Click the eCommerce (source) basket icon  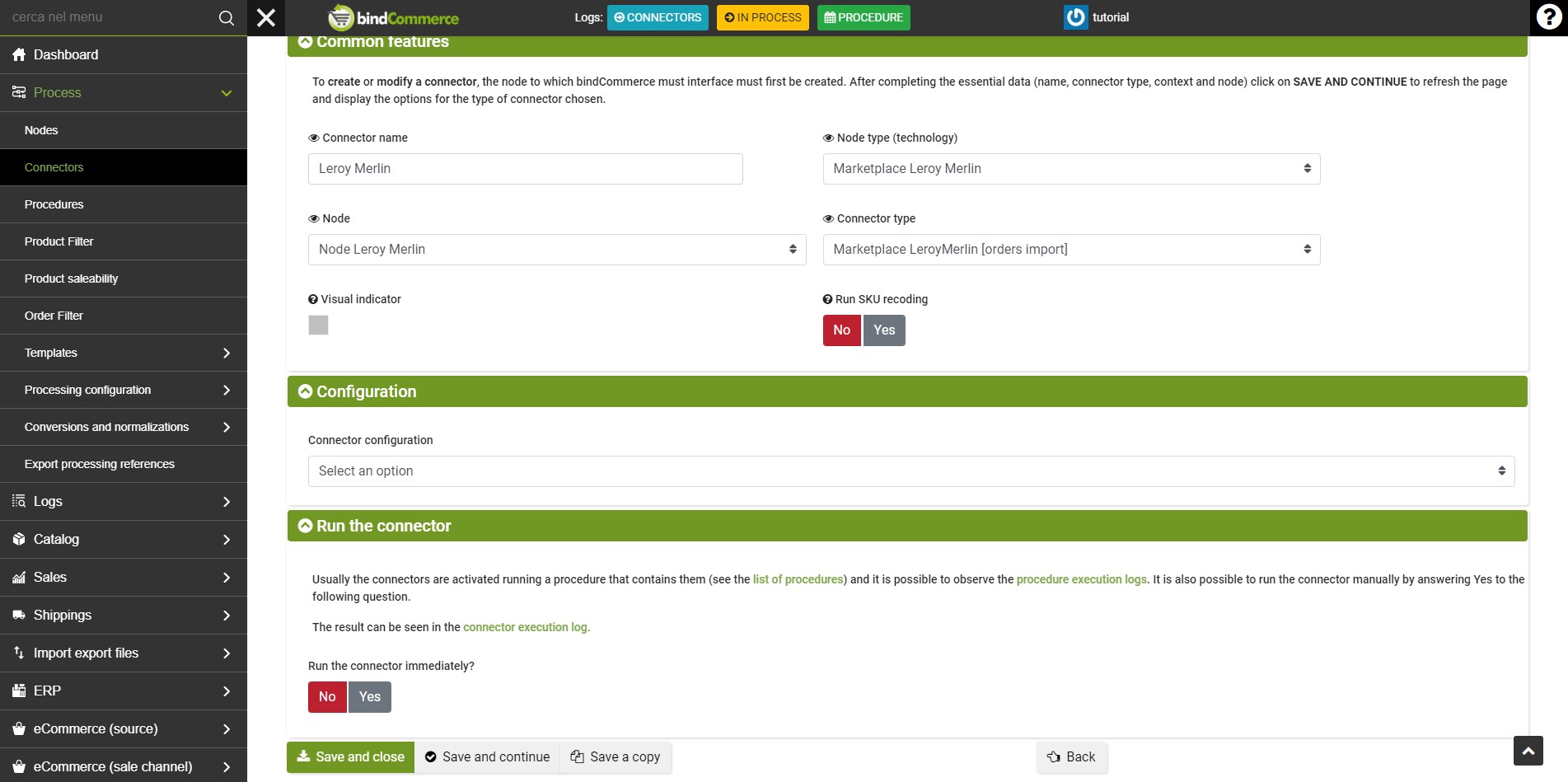coord(19,728)
